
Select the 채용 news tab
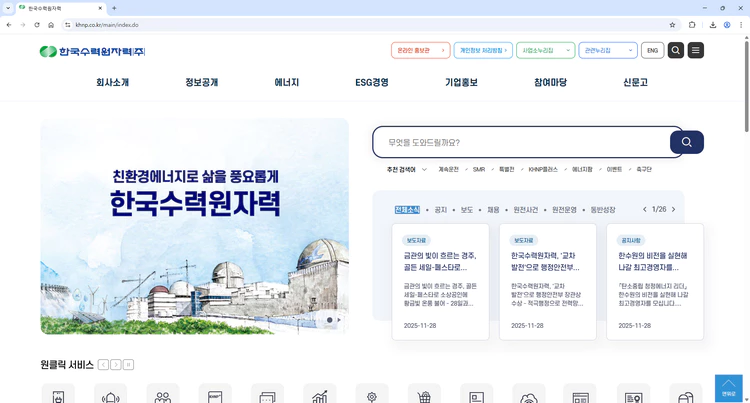493,210
